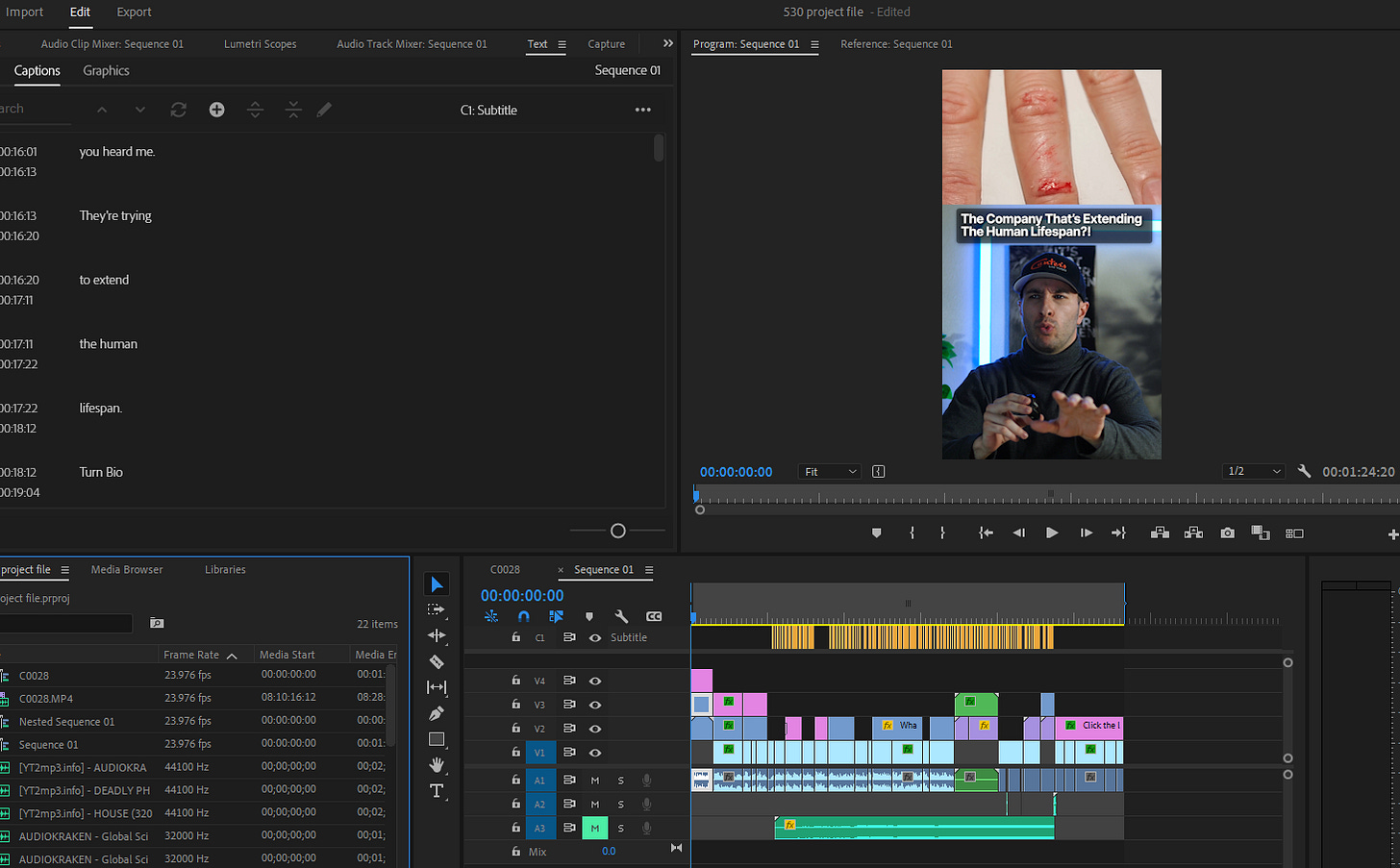Switch to the Graphics tab

(x=106, y=71)
